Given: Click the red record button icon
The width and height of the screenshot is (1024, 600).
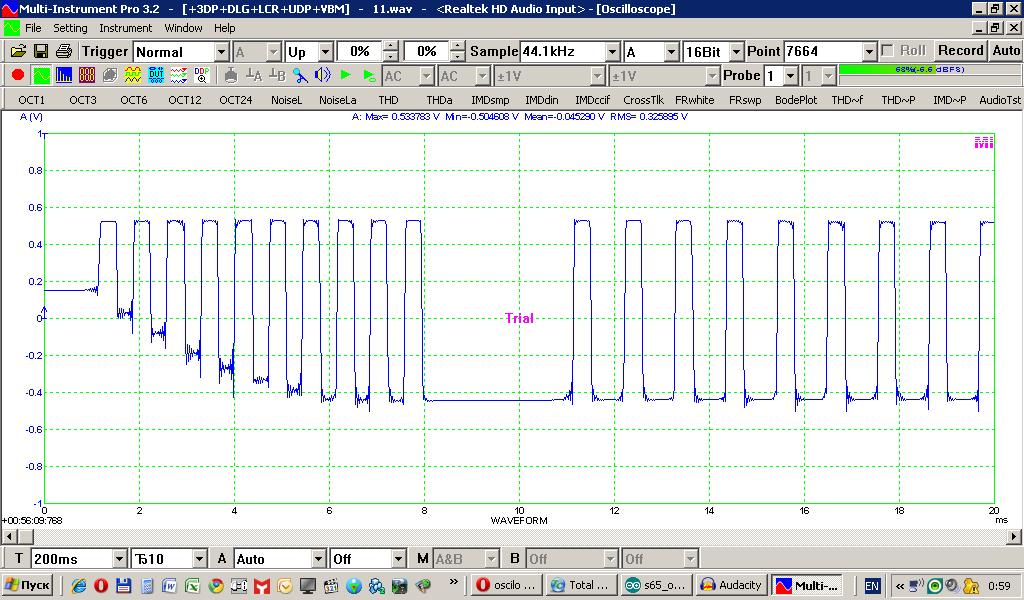Looking at the screenshot, I should pyautogui.click(x=18, y=75).
